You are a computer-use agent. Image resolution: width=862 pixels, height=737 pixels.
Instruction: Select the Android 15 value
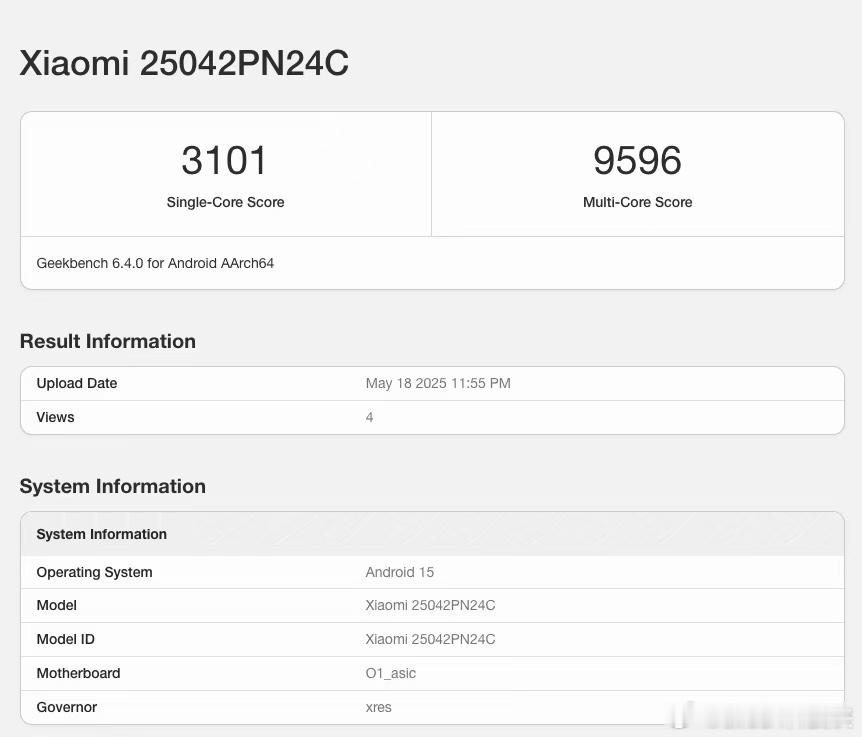tap(400, 572)
